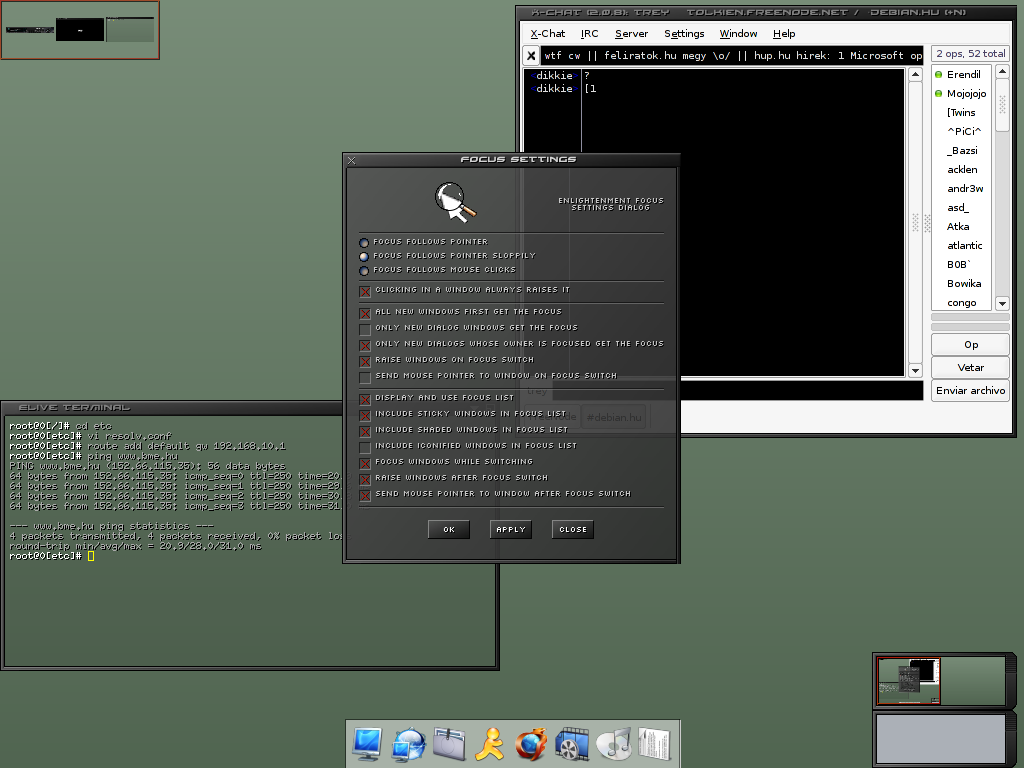Switch to gray lower pager desktop
Screen dimensions: 1024x768
click(940, 739)
